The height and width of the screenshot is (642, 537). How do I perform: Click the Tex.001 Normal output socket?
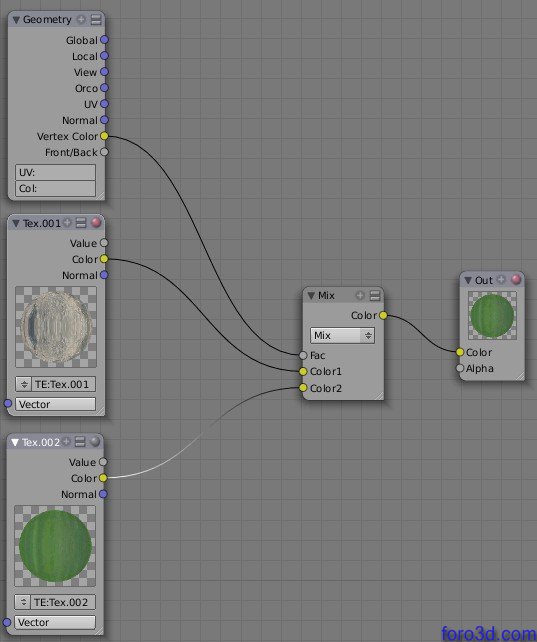pyautogui.click(x=104, y=275)
